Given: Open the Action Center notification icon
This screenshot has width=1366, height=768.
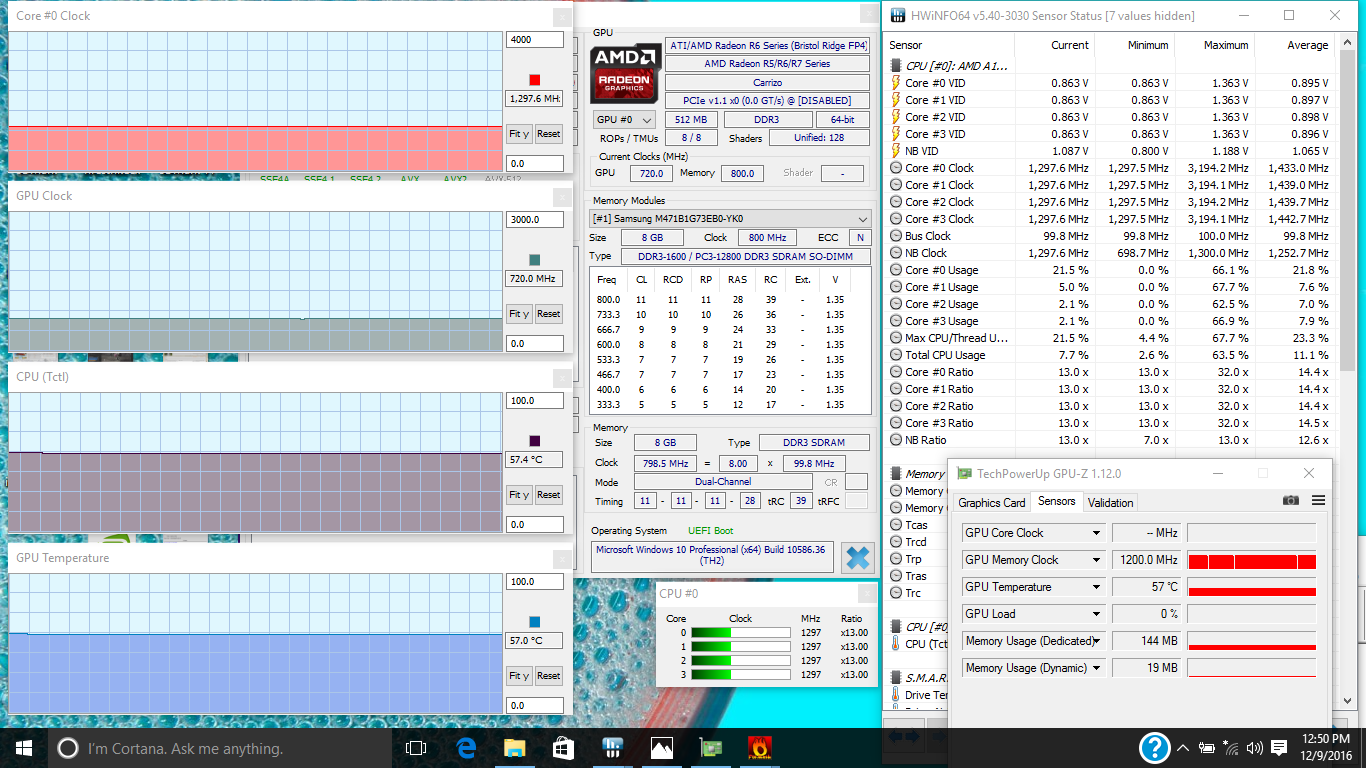Looking at the screenshot, I should (x=1280, y=747).
